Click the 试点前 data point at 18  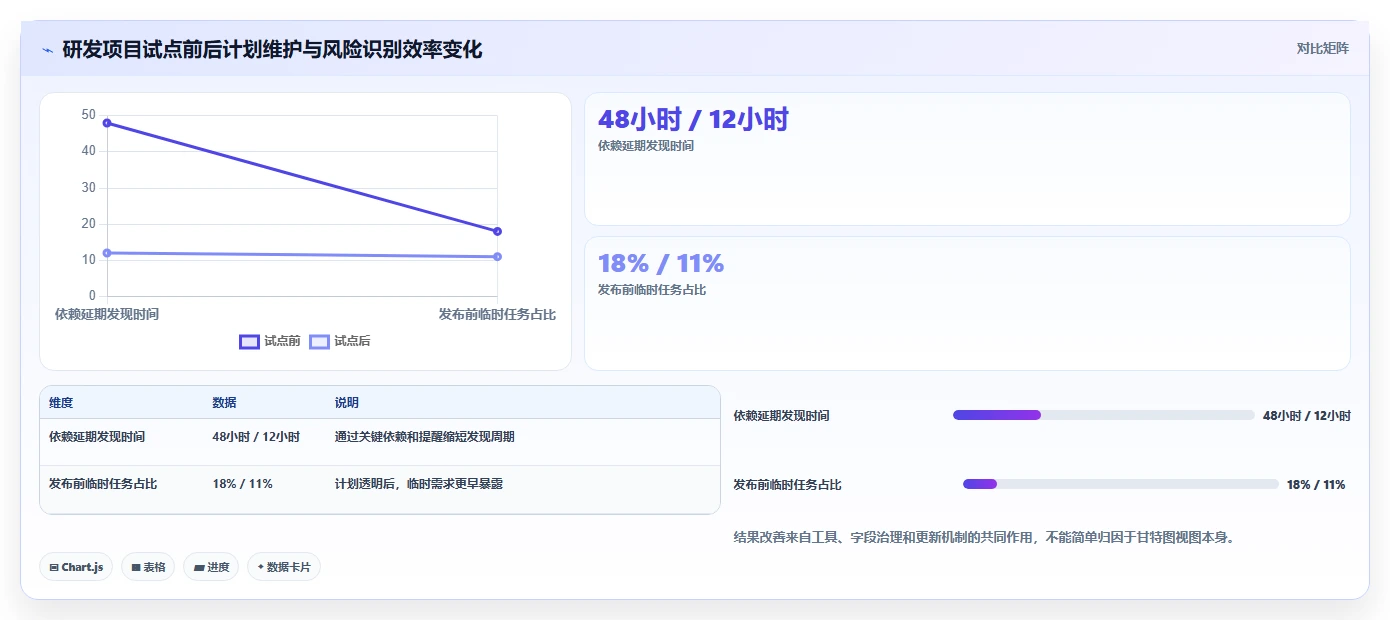coord(497,231)
